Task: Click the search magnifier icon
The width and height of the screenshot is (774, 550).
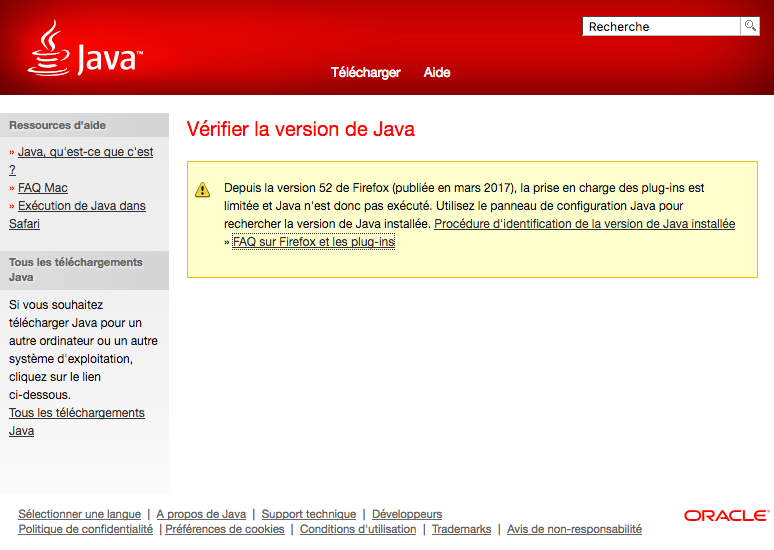Action: click(x=750, y=26)
